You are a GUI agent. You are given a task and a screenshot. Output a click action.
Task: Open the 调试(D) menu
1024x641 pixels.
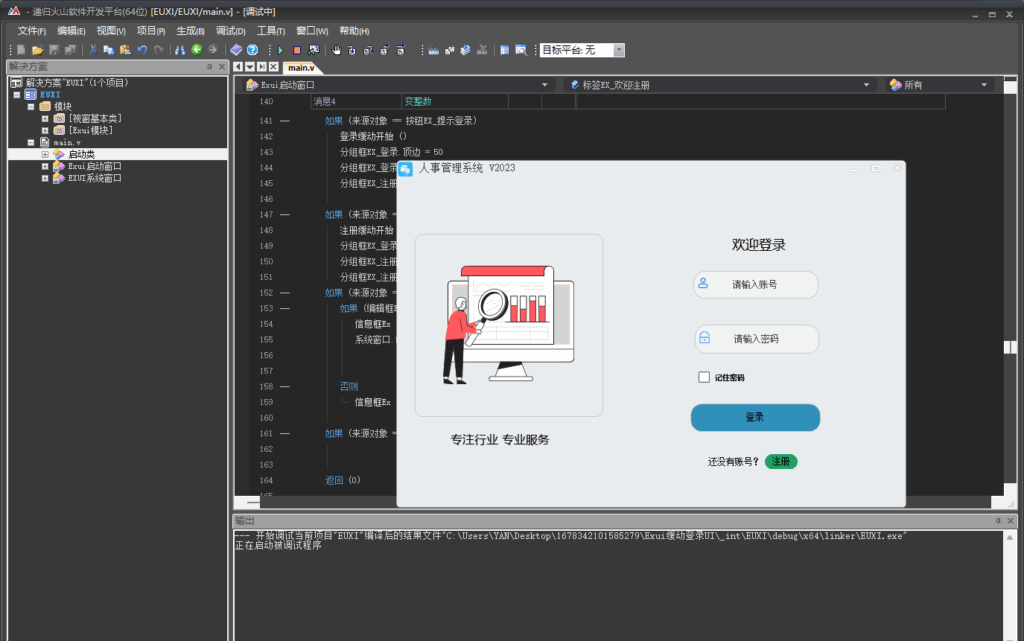tap(232, 31)
